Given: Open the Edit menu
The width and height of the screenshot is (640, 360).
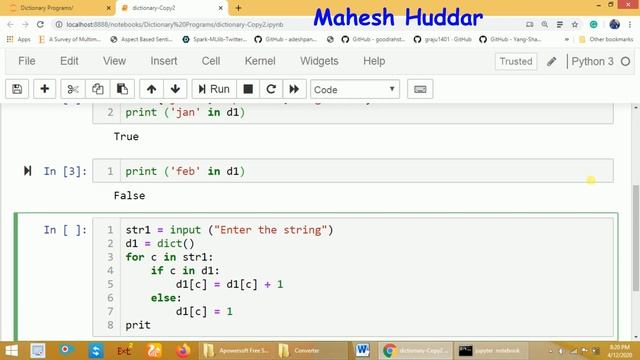Looking at the screenshot, I should click(69, 61).
